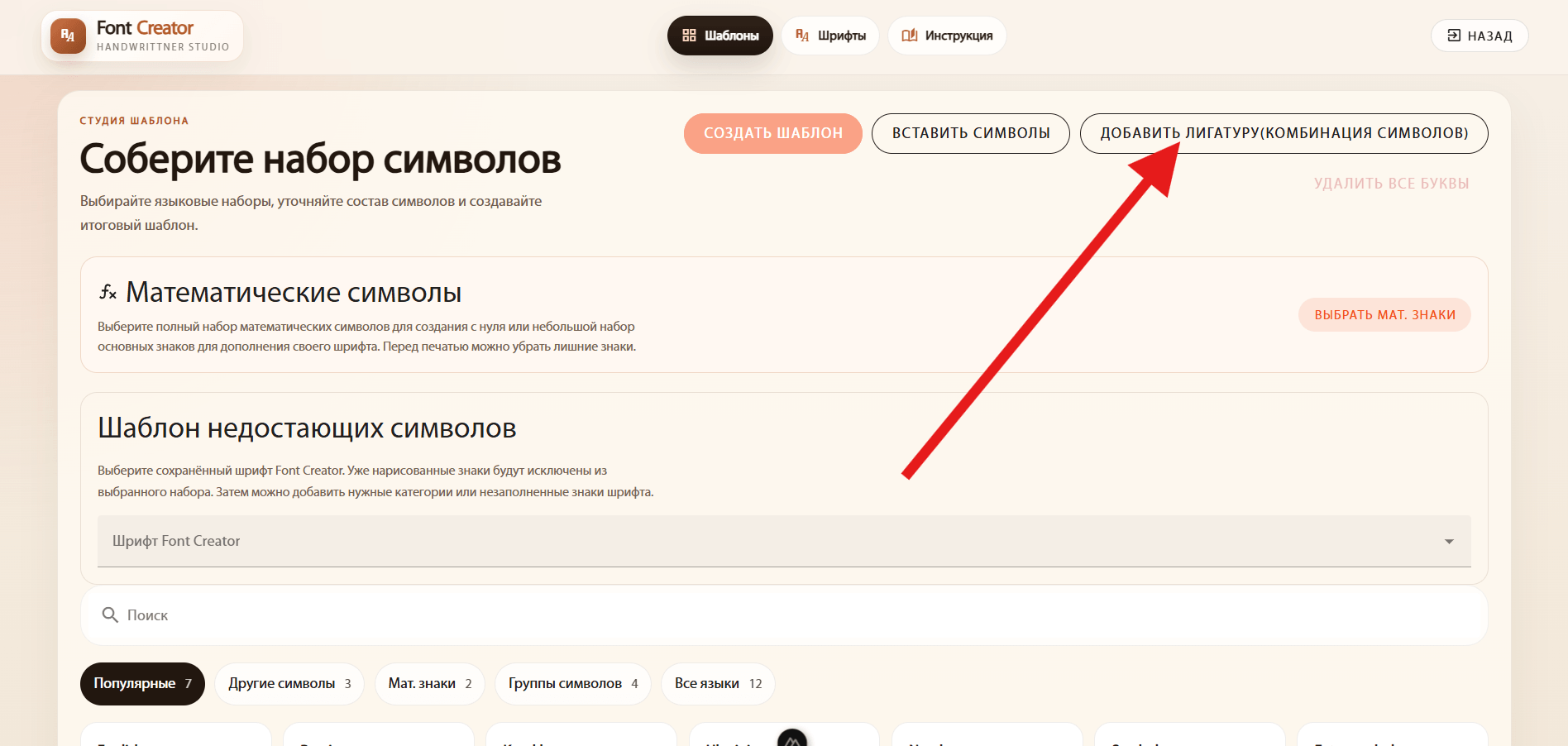Click УДАЛИТЬ ВСЕ БУКВЫ link

[x=1392, y=184]
